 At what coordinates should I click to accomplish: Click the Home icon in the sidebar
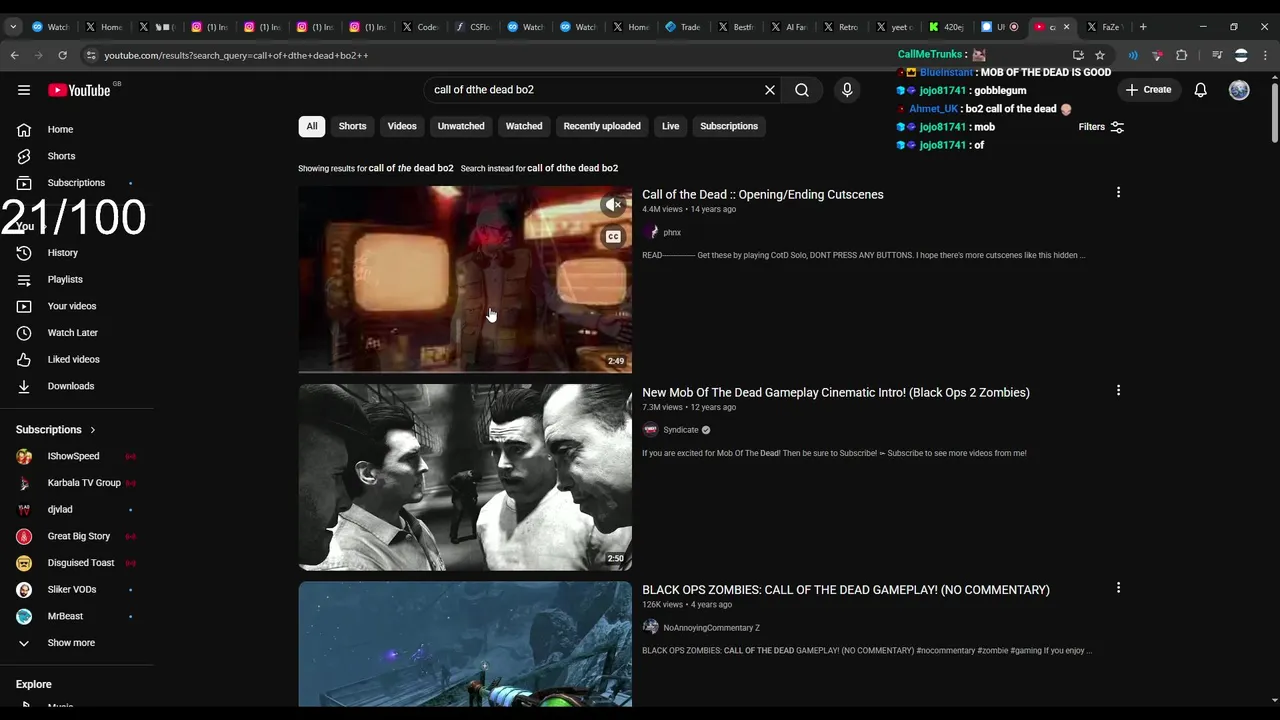click(24, 129)
